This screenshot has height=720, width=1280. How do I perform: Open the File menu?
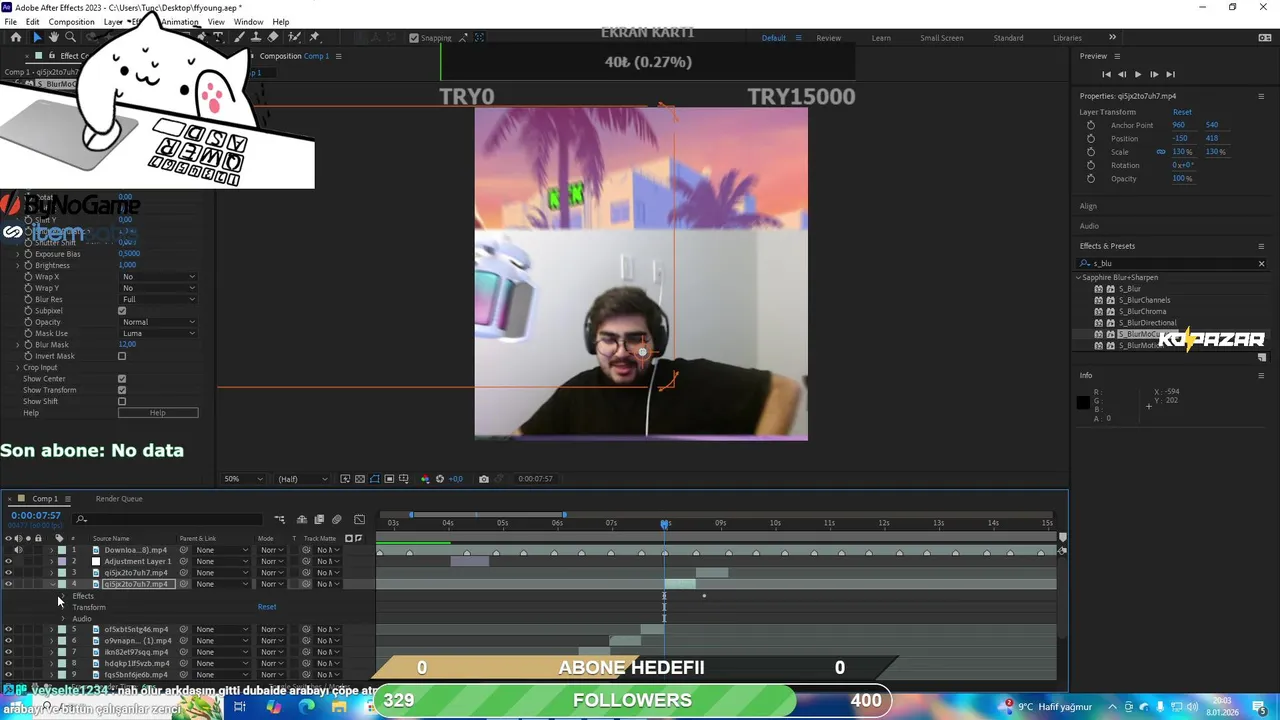tap(10, 22)
